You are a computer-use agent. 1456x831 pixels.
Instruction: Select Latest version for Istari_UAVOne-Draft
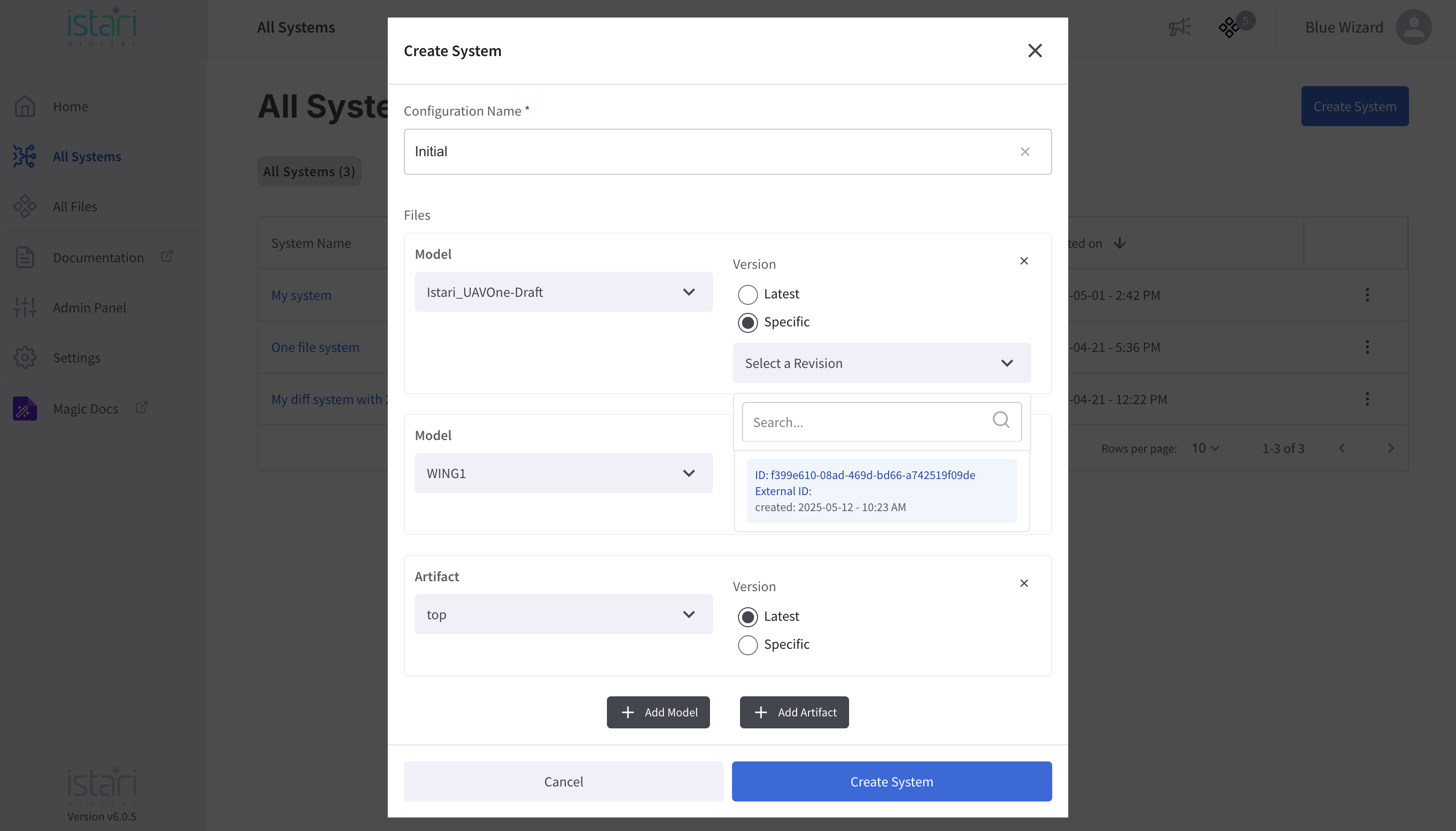tap(748, 294)
